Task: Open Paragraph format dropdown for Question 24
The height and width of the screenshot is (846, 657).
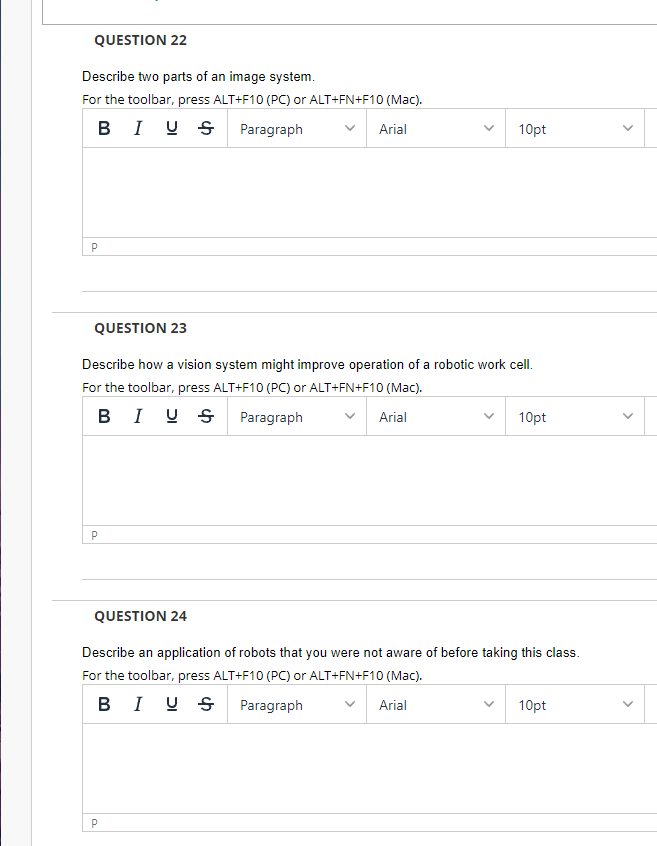Action: click(297, 705)
